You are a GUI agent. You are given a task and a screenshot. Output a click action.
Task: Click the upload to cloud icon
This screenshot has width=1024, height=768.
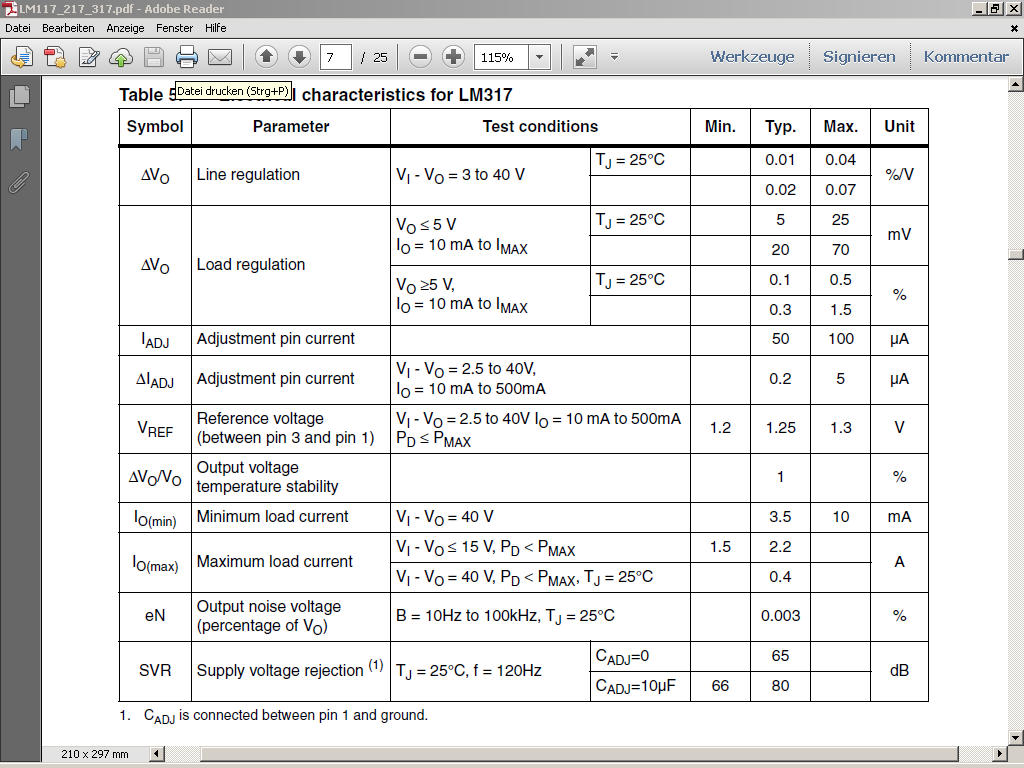[x=121, y=57]
